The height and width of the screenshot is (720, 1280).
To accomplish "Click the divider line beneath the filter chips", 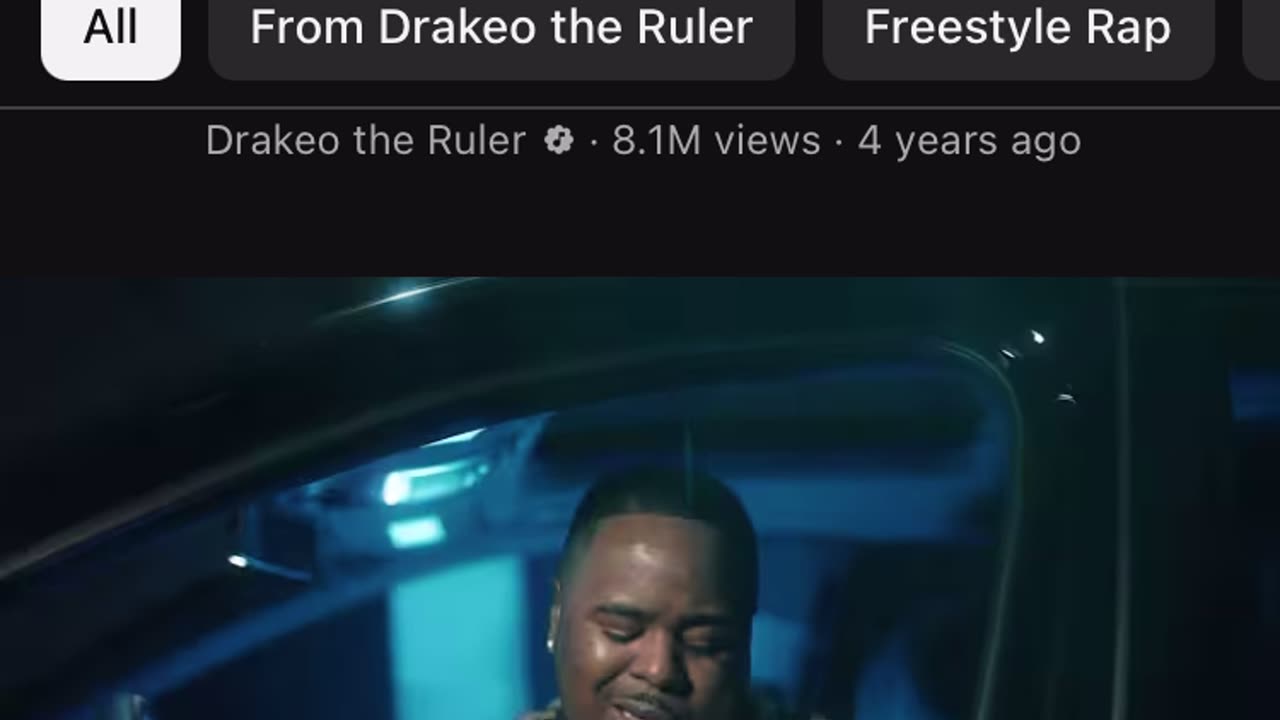I will (640, 107).
